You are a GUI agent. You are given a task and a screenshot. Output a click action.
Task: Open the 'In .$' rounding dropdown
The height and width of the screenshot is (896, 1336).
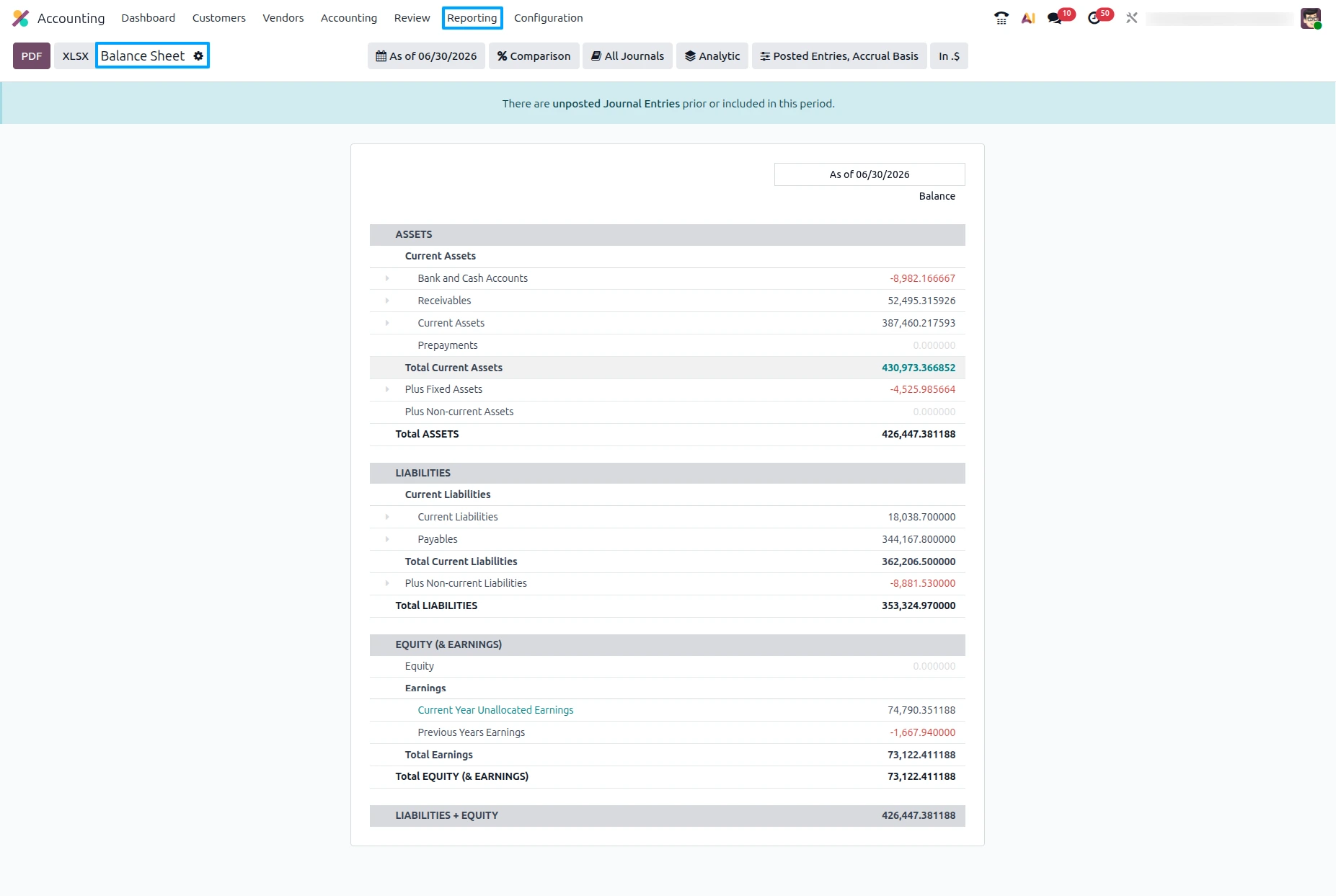(x=949, y=56)
